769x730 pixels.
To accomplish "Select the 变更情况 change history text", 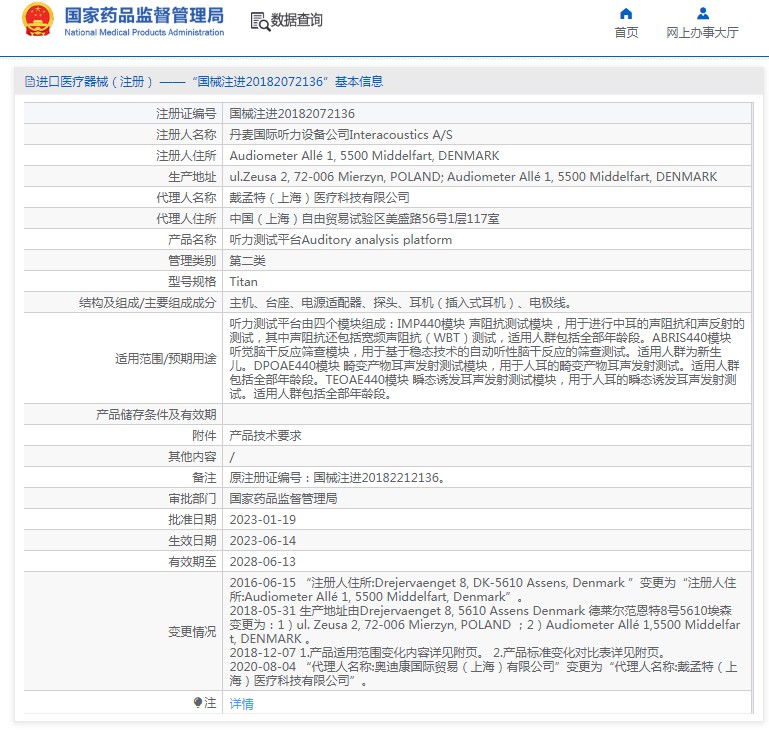I will [485, 631].
